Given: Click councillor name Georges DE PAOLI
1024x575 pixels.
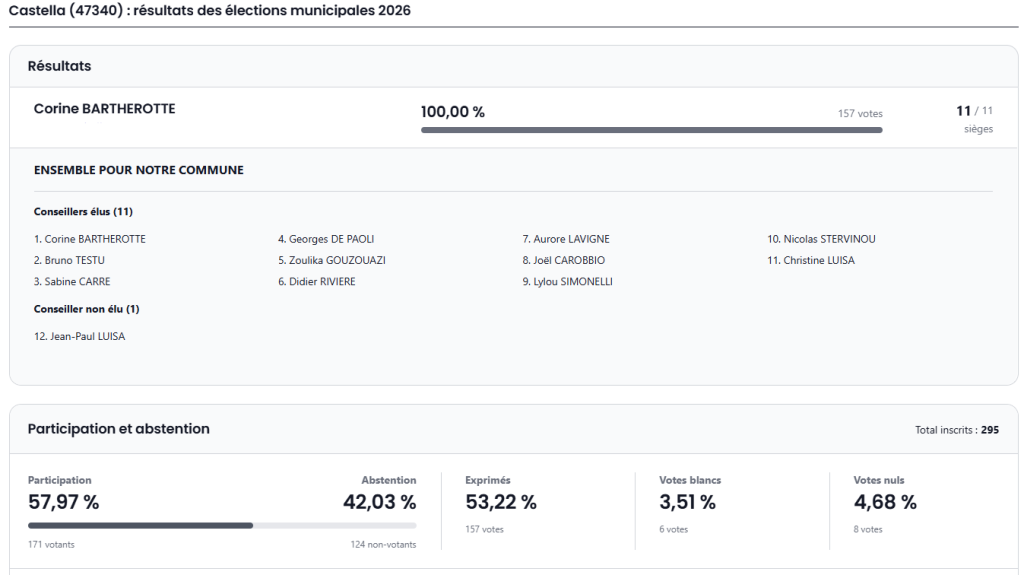Looking at the screenshot, I should click(x=326, y=239).
